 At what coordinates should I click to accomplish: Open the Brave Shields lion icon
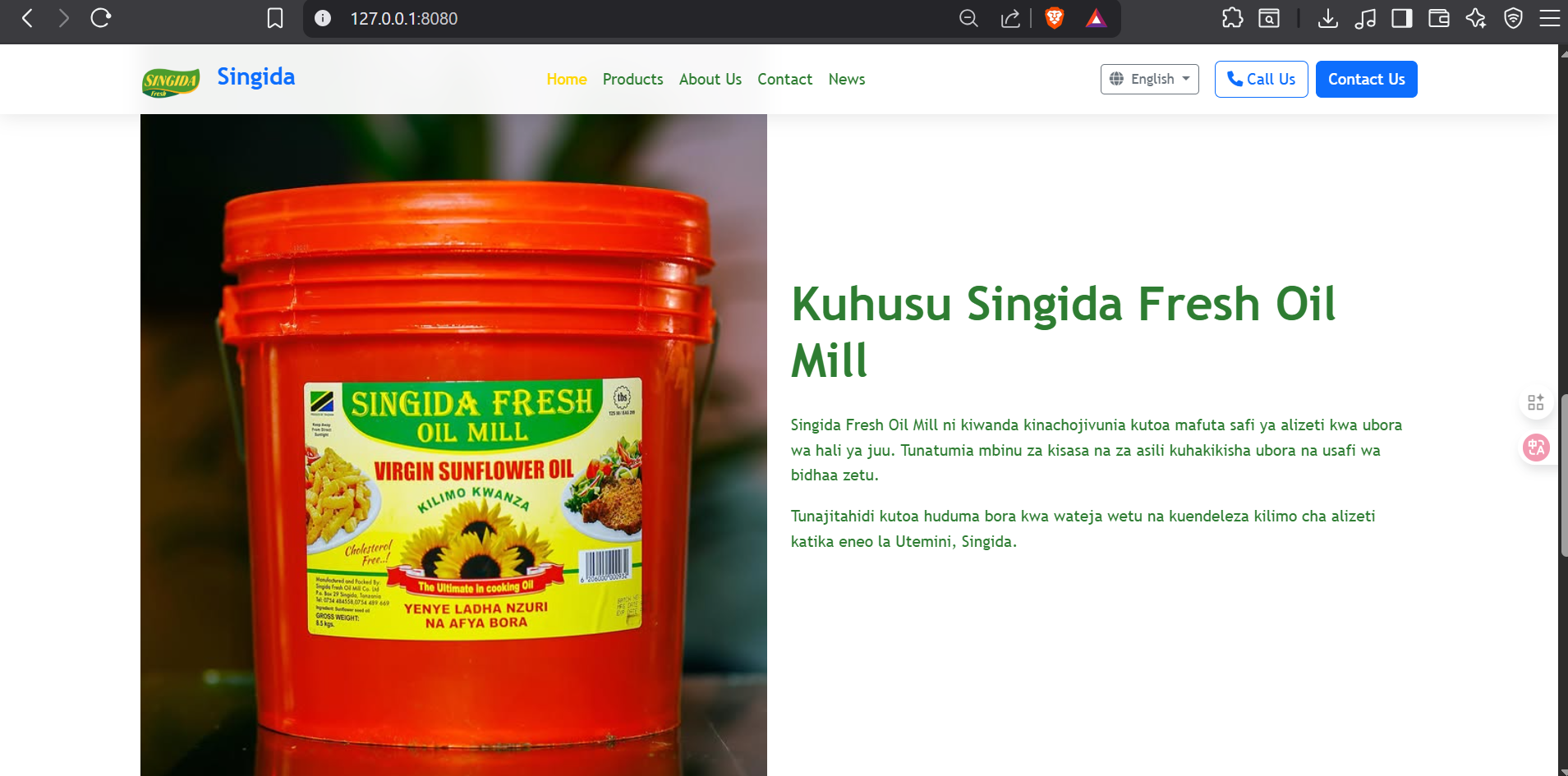[1055, 18]
